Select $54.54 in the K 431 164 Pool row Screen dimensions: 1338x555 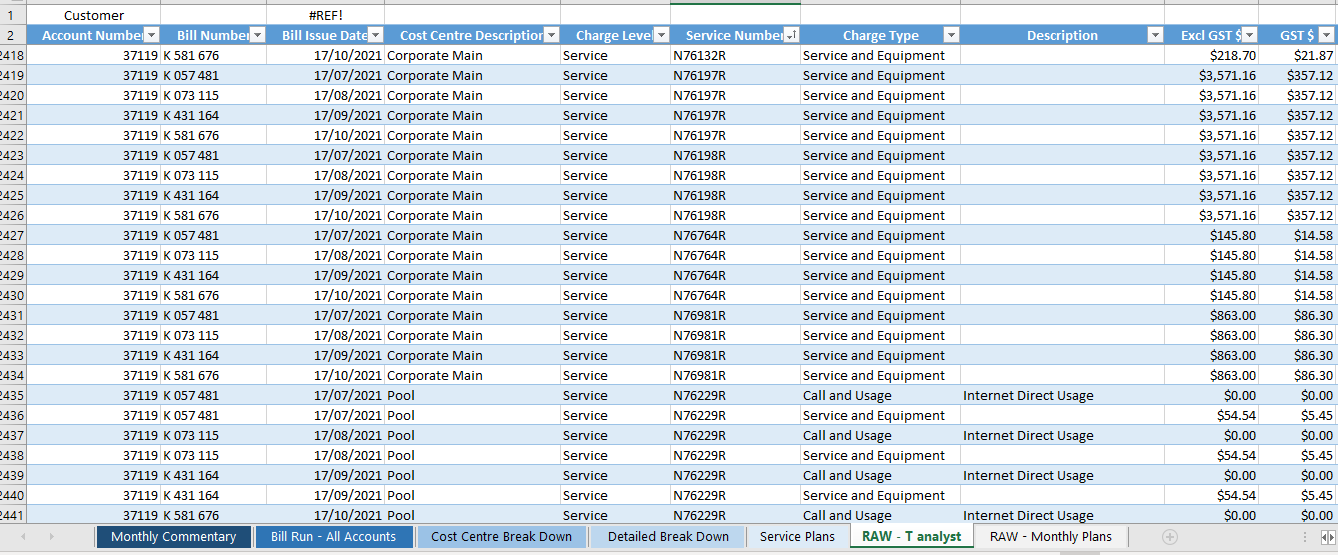[1211, 496]
